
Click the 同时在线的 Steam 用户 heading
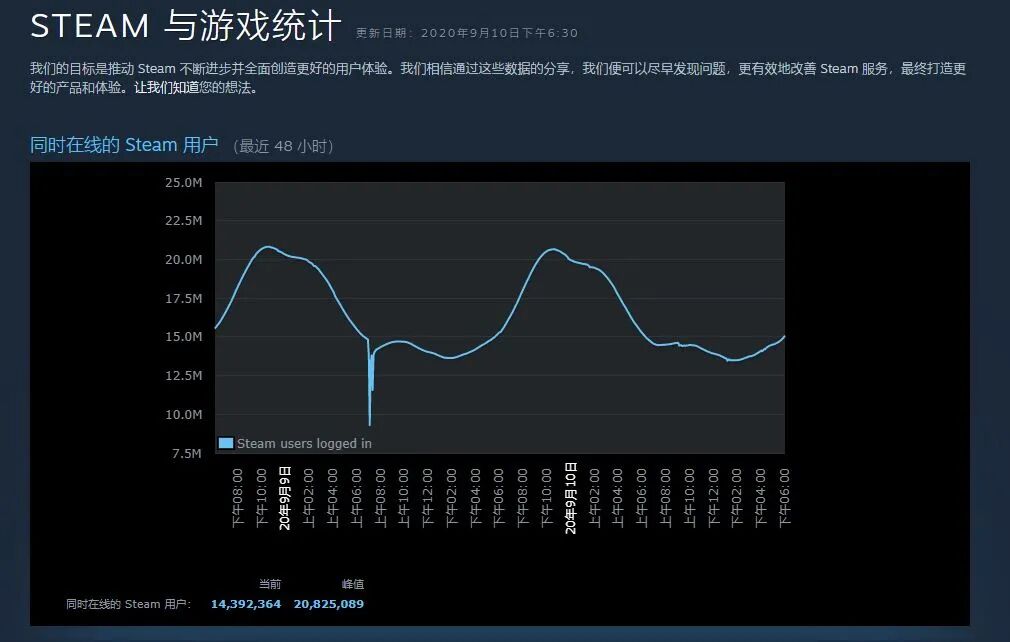tap(124, 145)
